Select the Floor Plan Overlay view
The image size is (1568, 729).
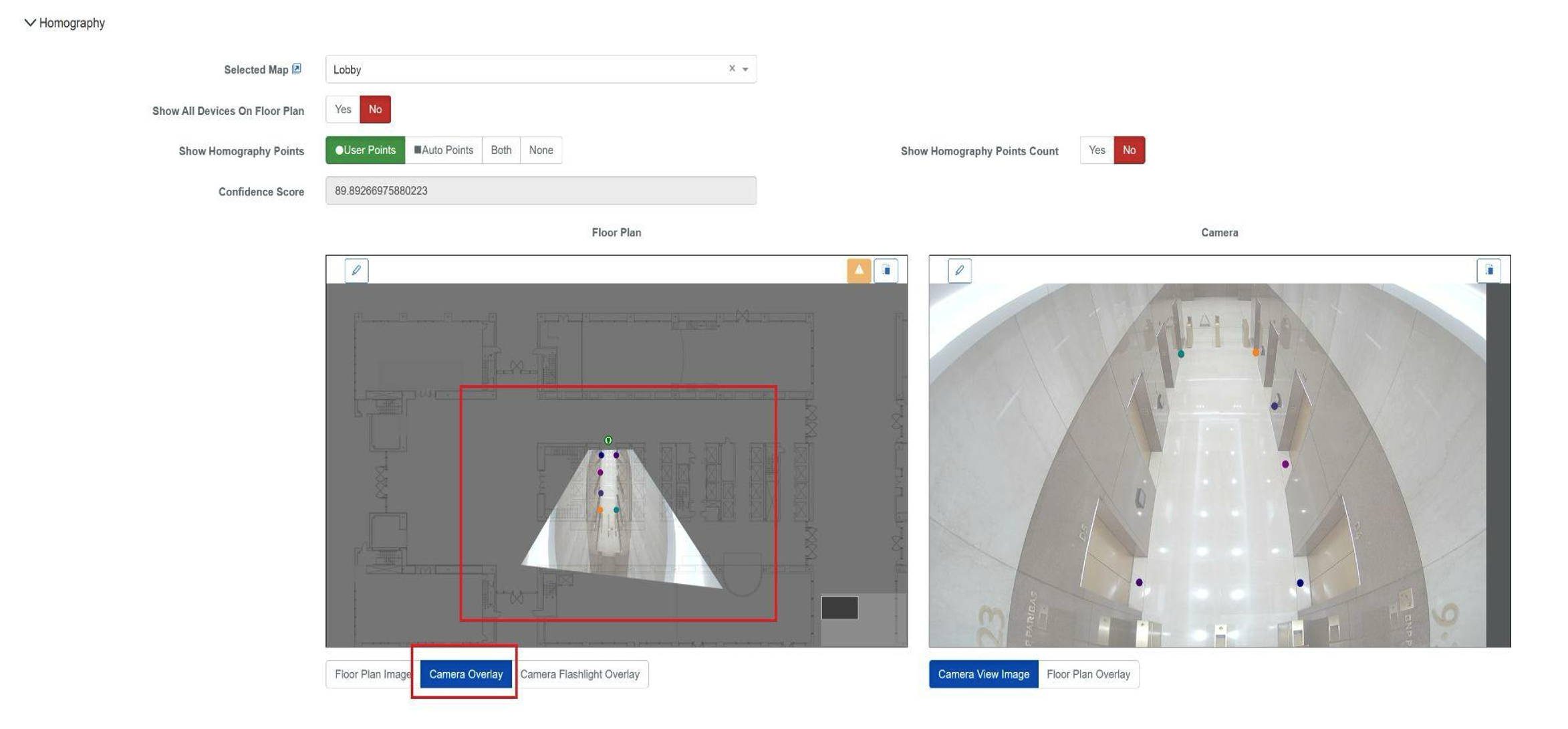(x=1088, y=673)
